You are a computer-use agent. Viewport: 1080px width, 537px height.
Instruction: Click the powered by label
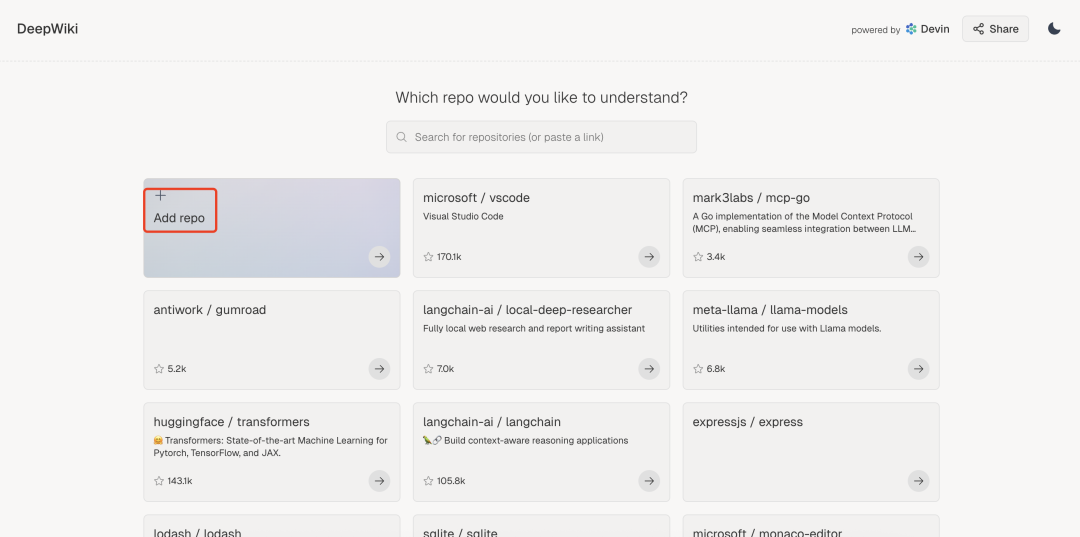[x=875, y=30]
